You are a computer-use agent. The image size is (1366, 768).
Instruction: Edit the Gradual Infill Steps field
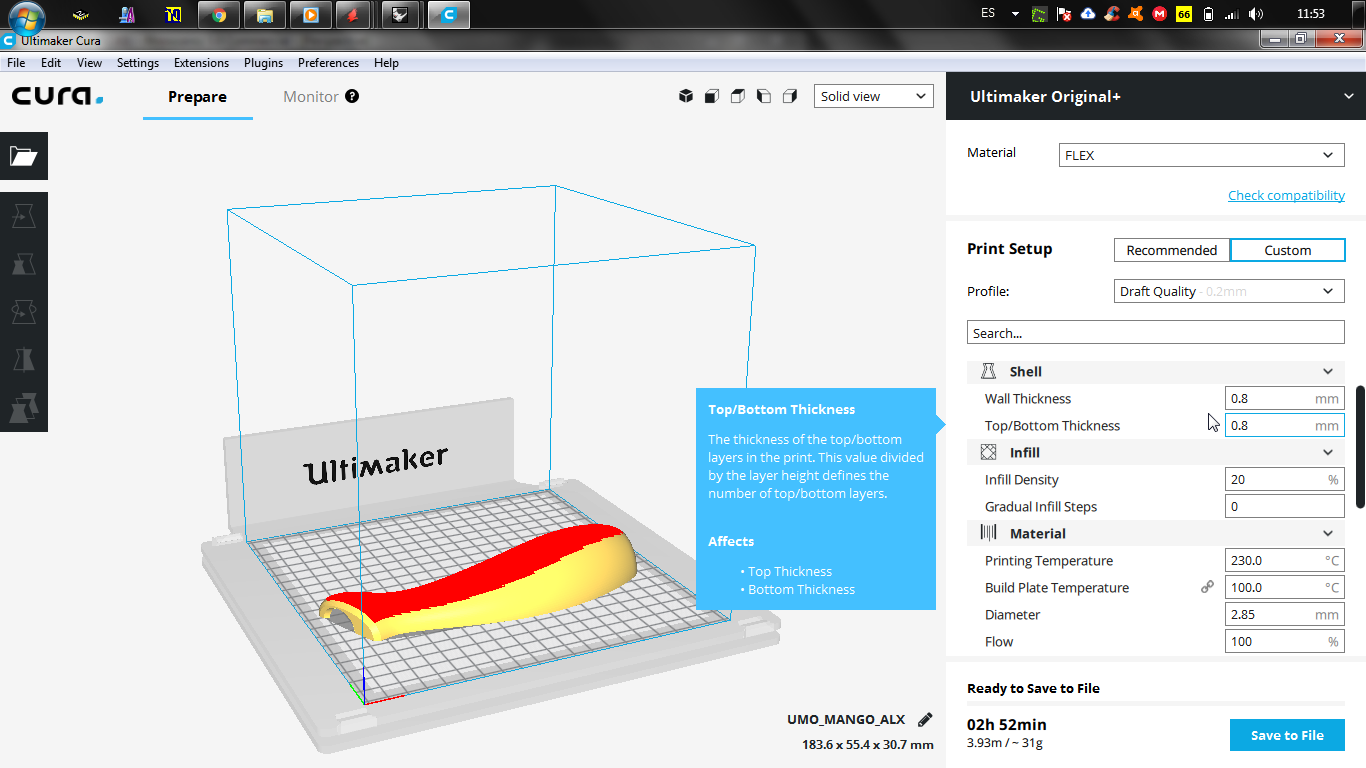1284,506
